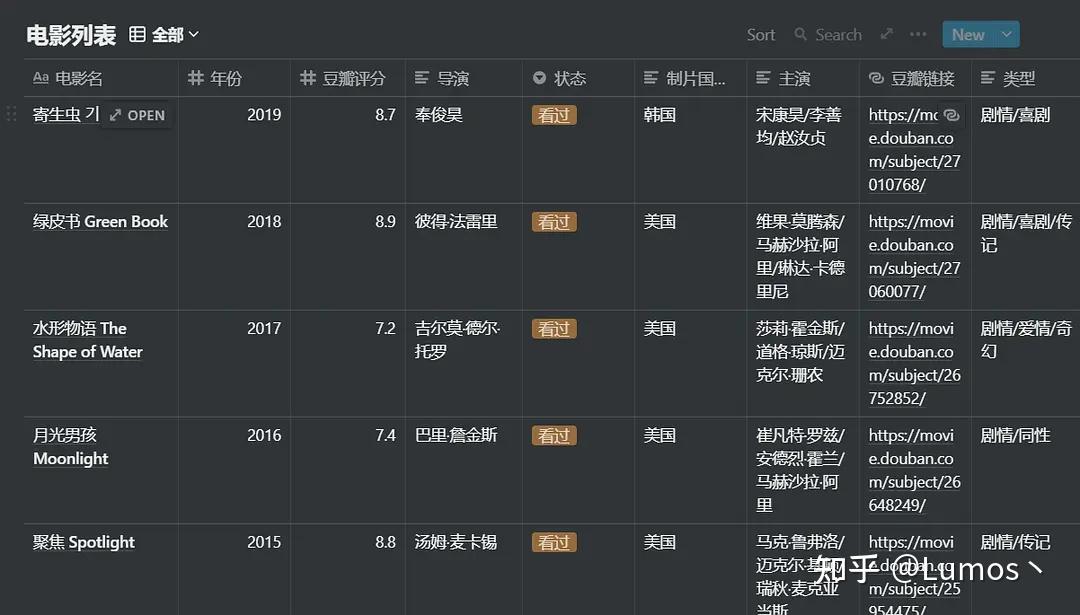This screenshot has width=1080, height=615.
Task: Click the Sort menu item
Action: pyautogui.click(x=760, y=34)
